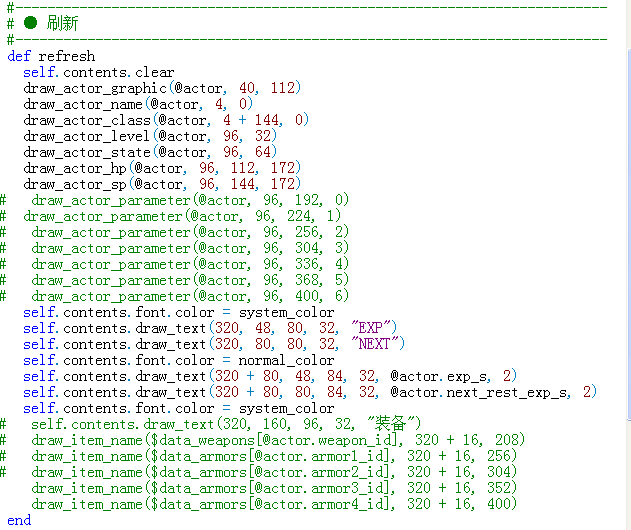Image resolution: width=631 pixels, height=530 pixels.
Task: Click the commented draw_actor_parameter 192, 0 line
Action: click(174, 200)
